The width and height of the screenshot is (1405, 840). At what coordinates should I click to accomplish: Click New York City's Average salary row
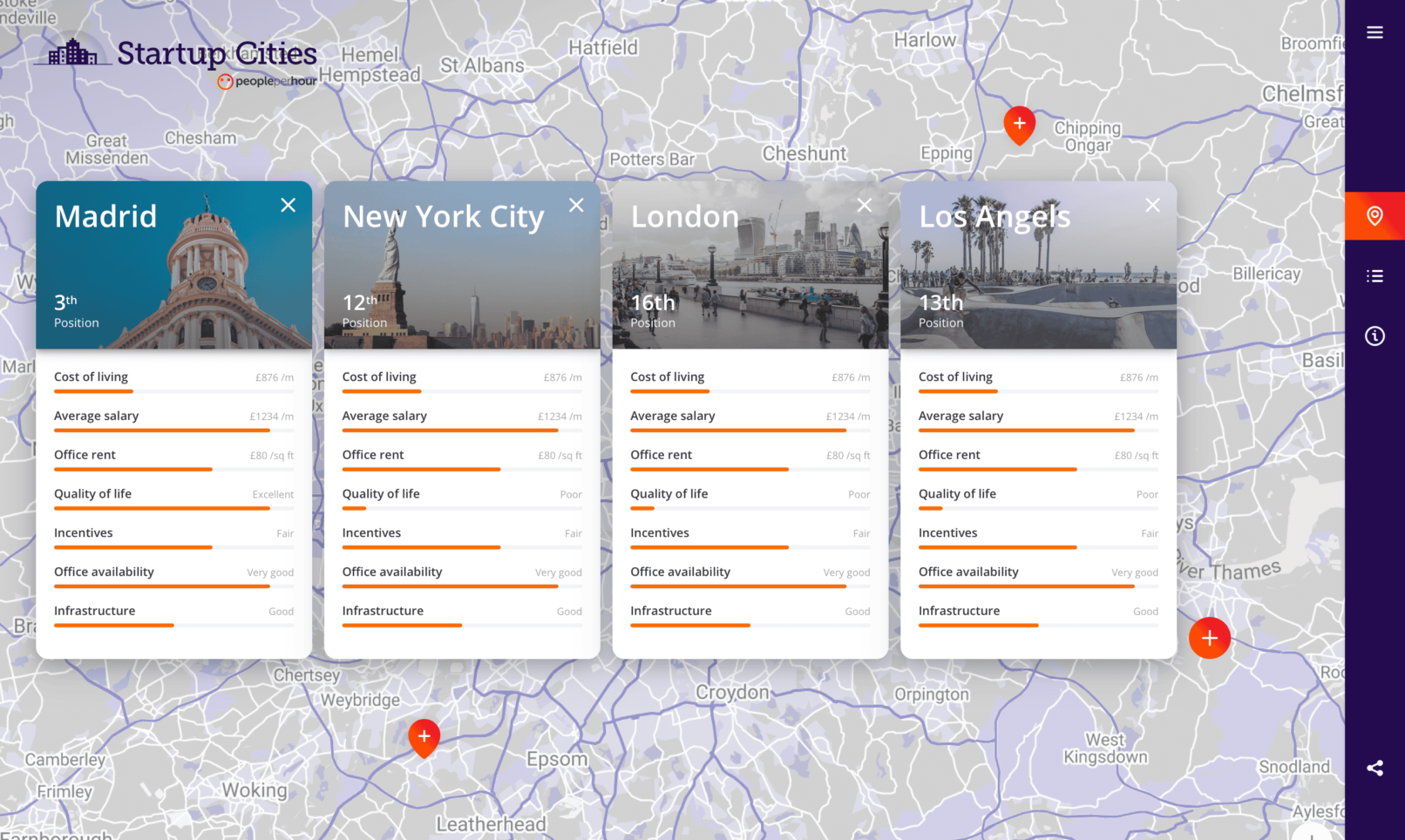tap(461, 417)
